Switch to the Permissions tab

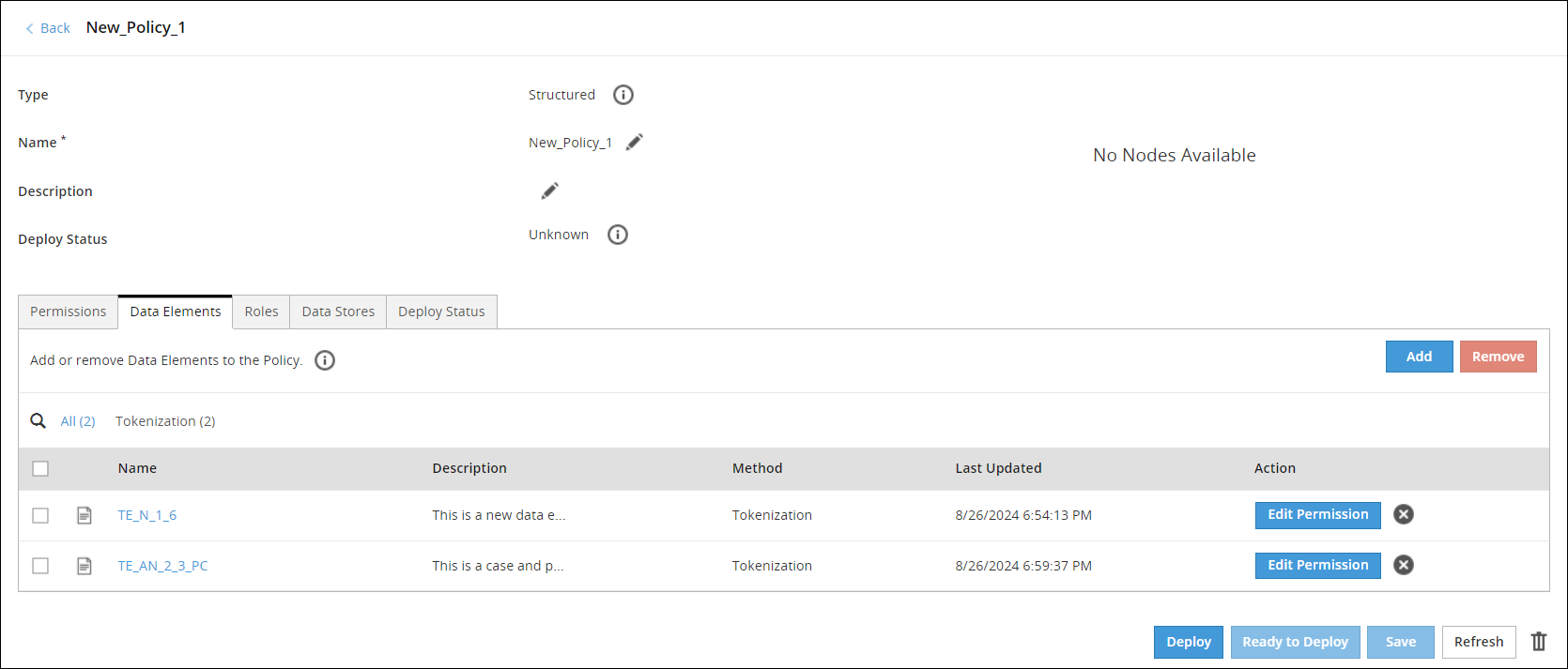click(69, 312)
